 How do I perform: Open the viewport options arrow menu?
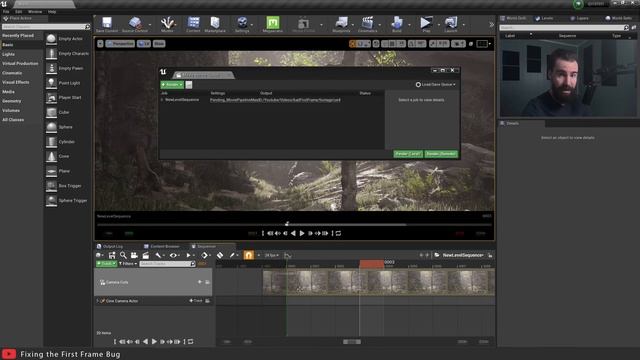point(100,43)
